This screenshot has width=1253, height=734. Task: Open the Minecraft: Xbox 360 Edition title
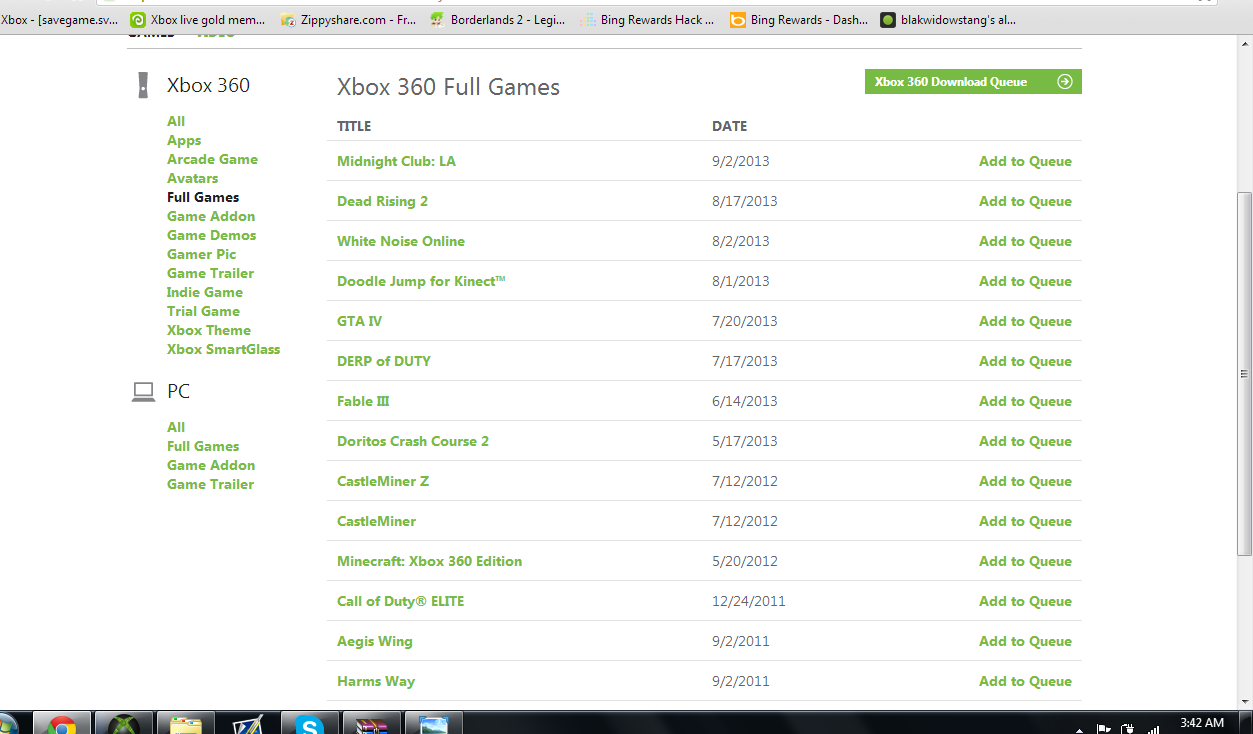point(429,561)
